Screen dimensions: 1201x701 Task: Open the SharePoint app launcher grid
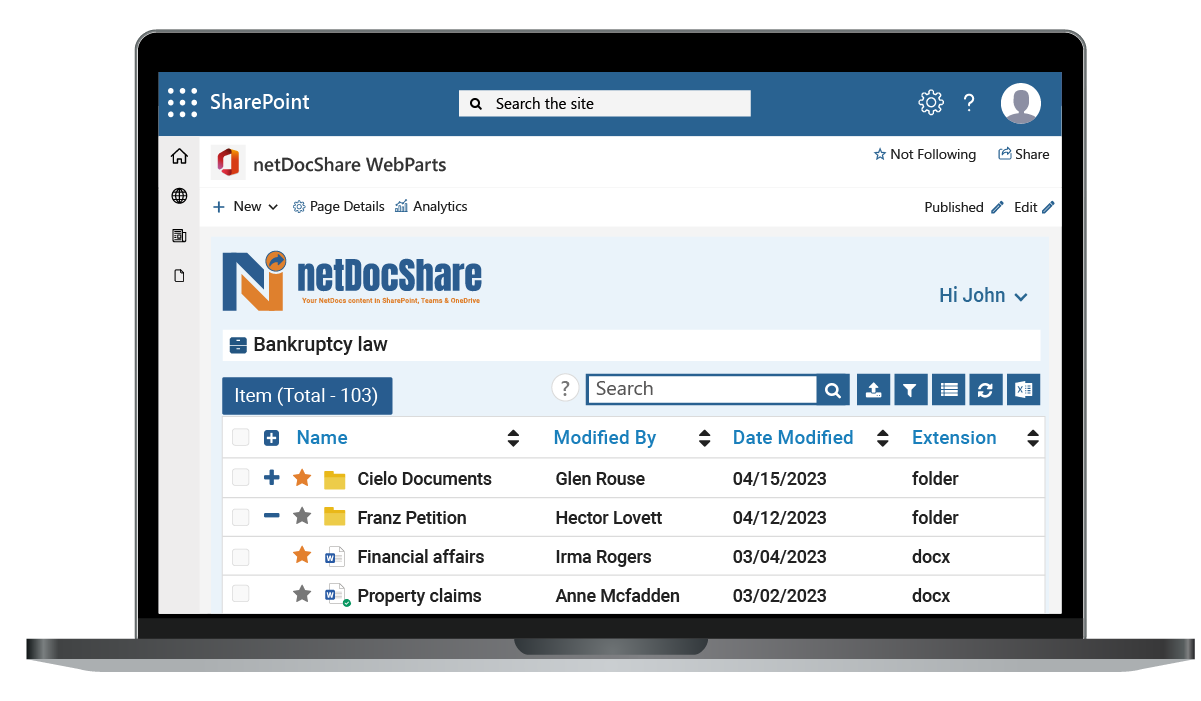click(x=182, y=102)
